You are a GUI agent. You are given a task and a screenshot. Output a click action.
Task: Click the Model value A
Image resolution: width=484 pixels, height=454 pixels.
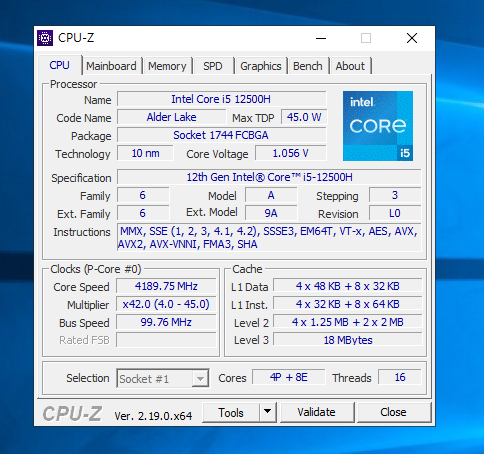pos(271,195)
